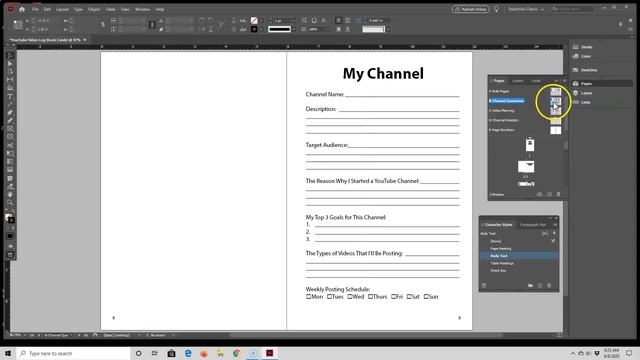Select the Eyedropper tool

[10, 187]
